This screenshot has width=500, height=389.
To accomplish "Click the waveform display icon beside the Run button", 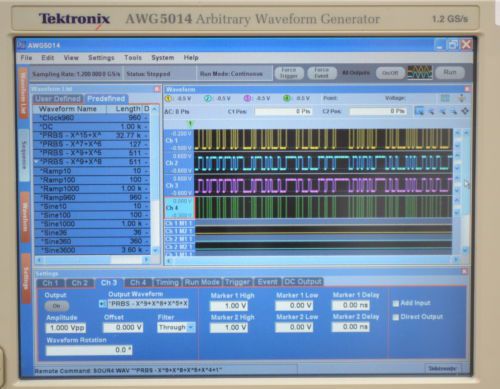I will point(420,72).
